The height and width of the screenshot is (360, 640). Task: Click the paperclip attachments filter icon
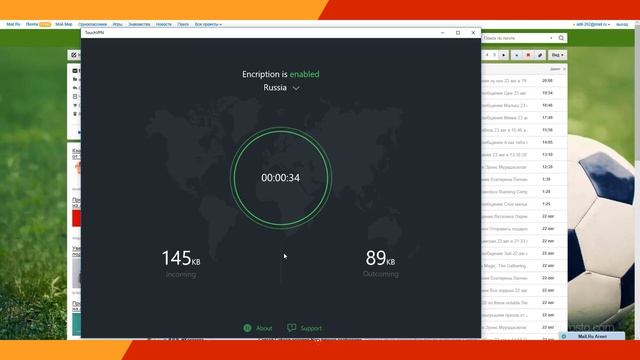[540, 55]
